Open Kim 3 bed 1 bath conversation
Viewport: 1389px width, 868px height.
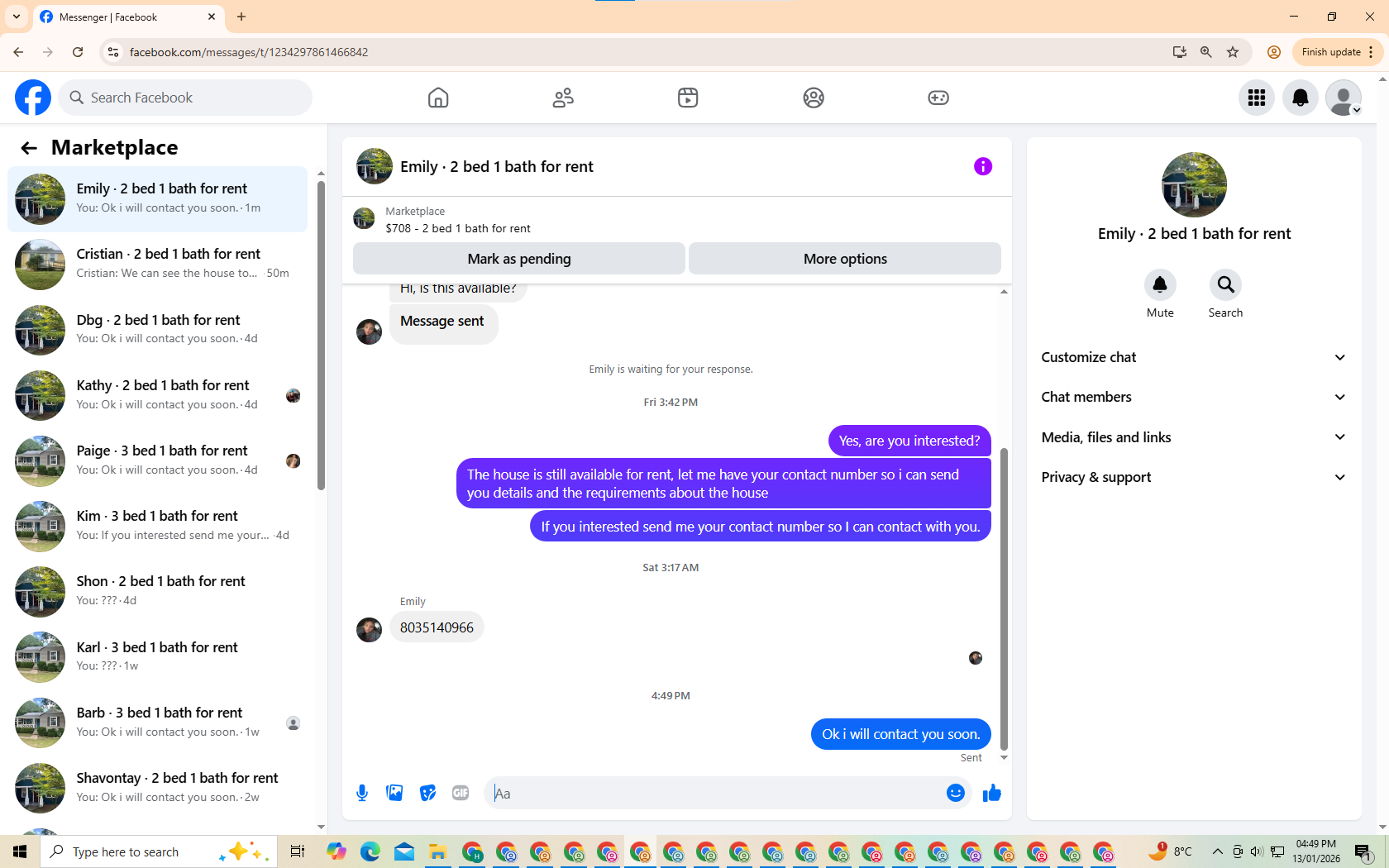157,525
